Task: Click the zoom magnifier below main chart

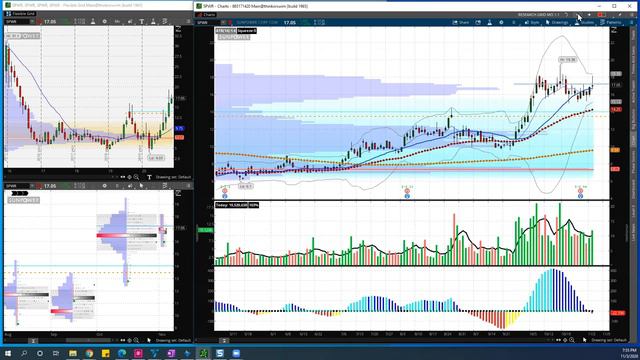Action: click(572, 340)
